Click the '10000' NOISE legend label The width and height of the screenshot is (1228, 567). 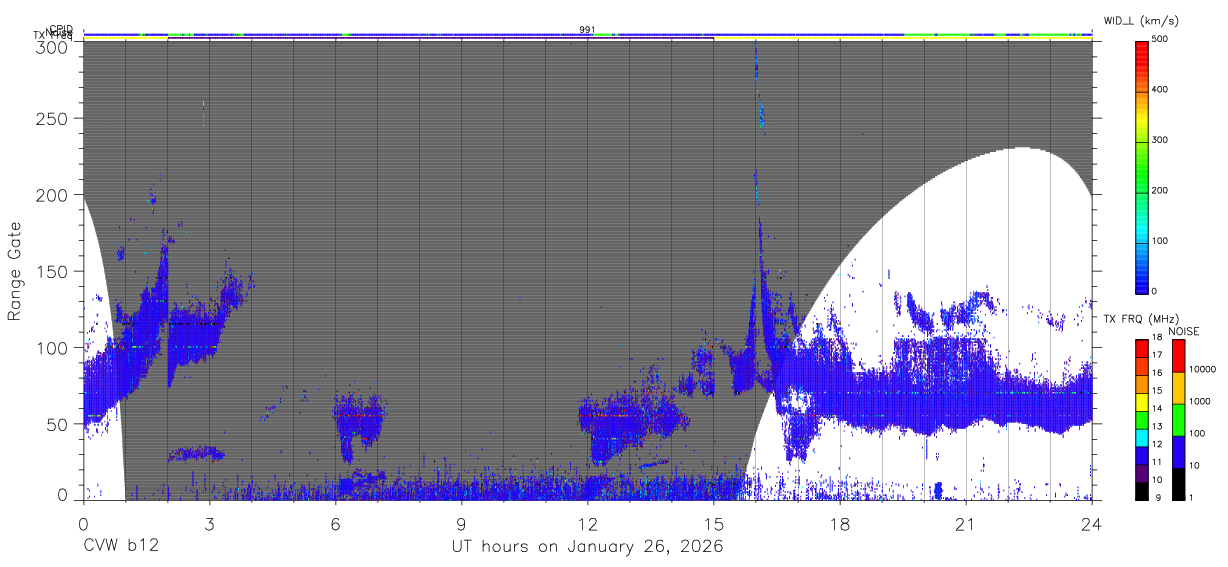click(1203, 369)
